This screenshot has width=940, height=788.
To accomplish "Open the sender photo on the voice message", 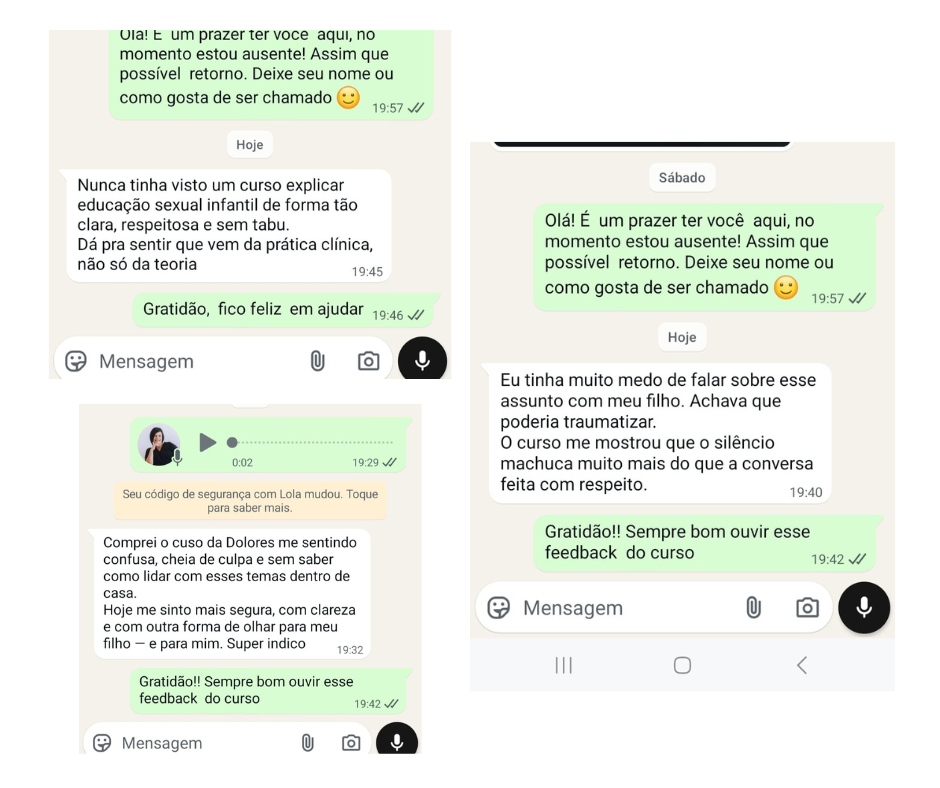I will (x=158, y=444).
